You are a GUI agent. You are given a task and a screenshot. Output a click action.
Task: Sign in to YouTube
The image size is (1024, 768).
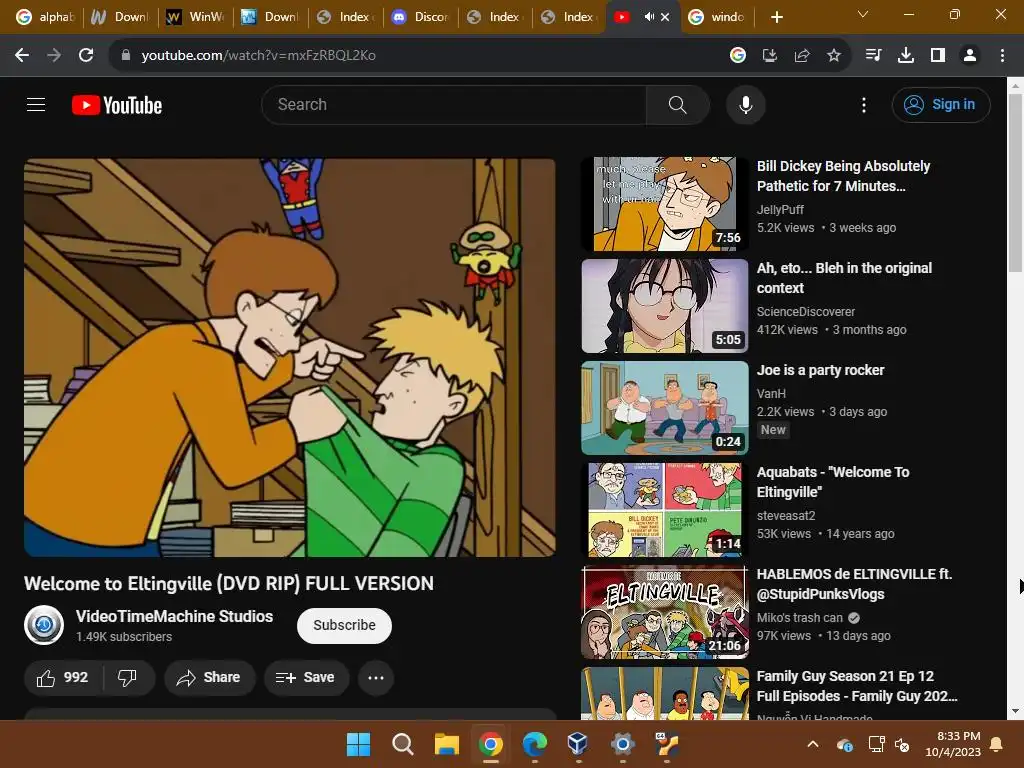pos(941,104)
